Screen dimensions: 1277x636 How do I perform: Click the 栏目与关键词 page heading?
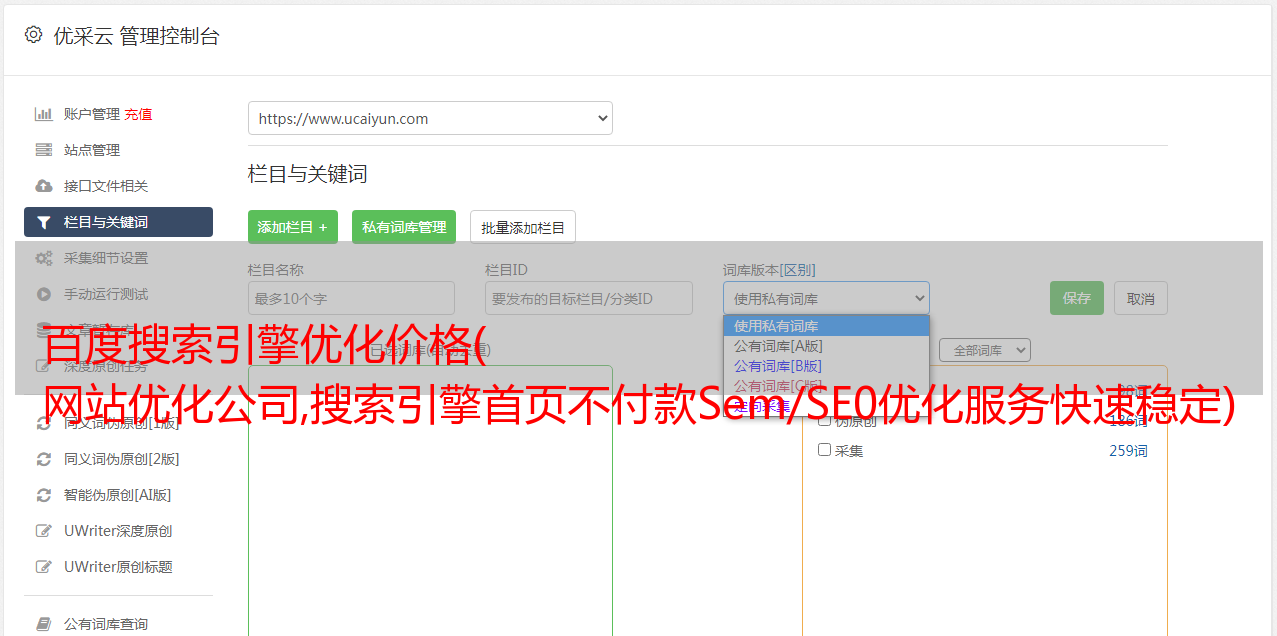click(308, 174)
